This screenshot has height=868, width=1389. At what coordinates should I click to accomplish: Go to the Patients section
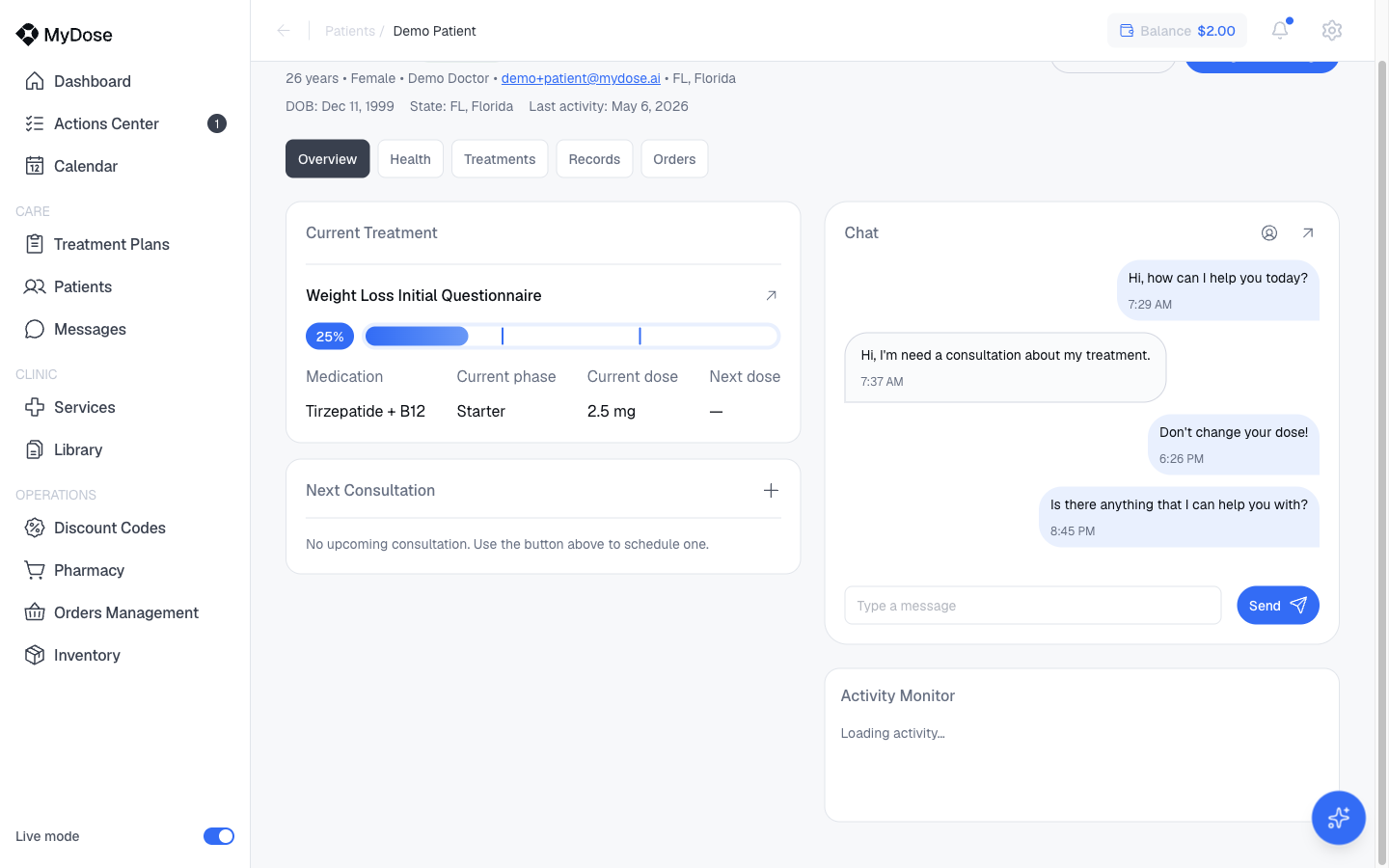[82, 286]
